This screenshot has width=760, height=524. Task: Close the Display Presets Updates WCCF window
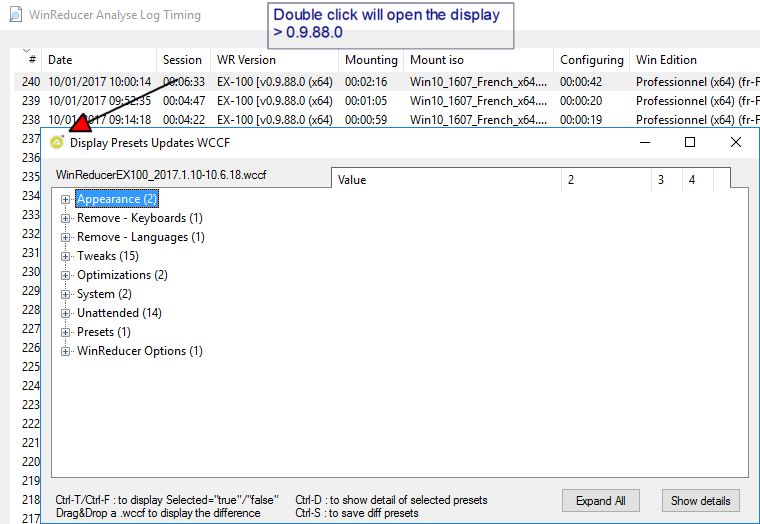click(x=736, y=143)
